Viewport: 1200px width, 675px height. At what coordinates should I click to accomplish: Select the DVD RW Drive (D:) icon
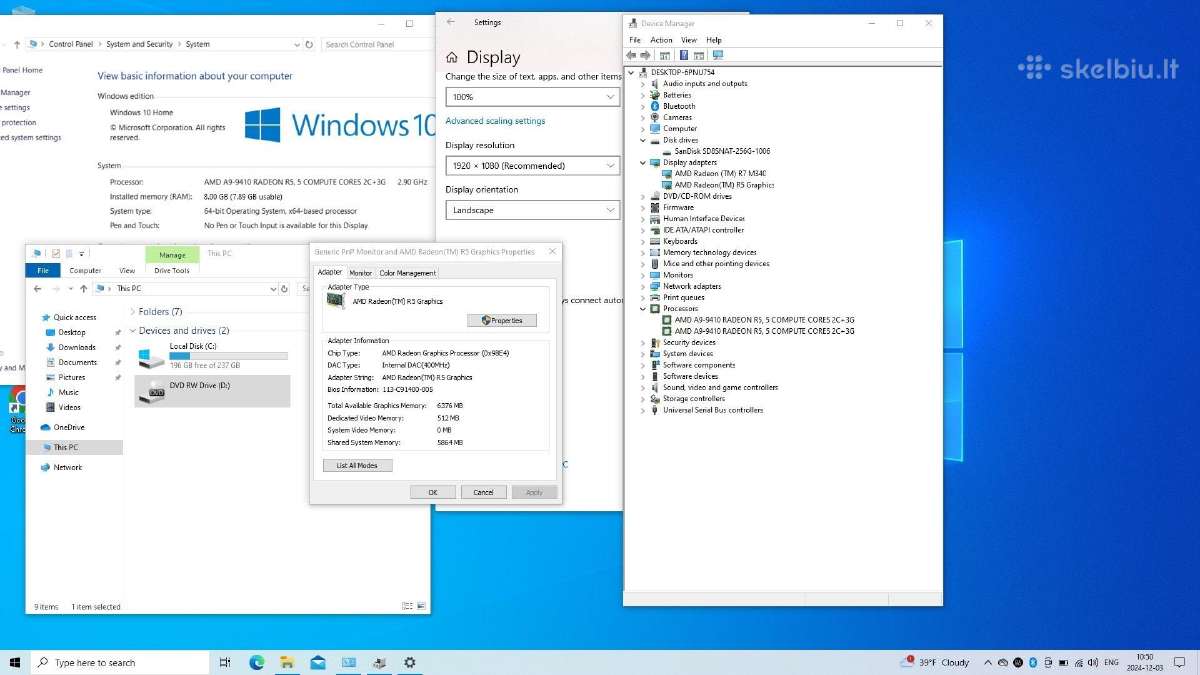pyautogui.click(x=152, y=391)
